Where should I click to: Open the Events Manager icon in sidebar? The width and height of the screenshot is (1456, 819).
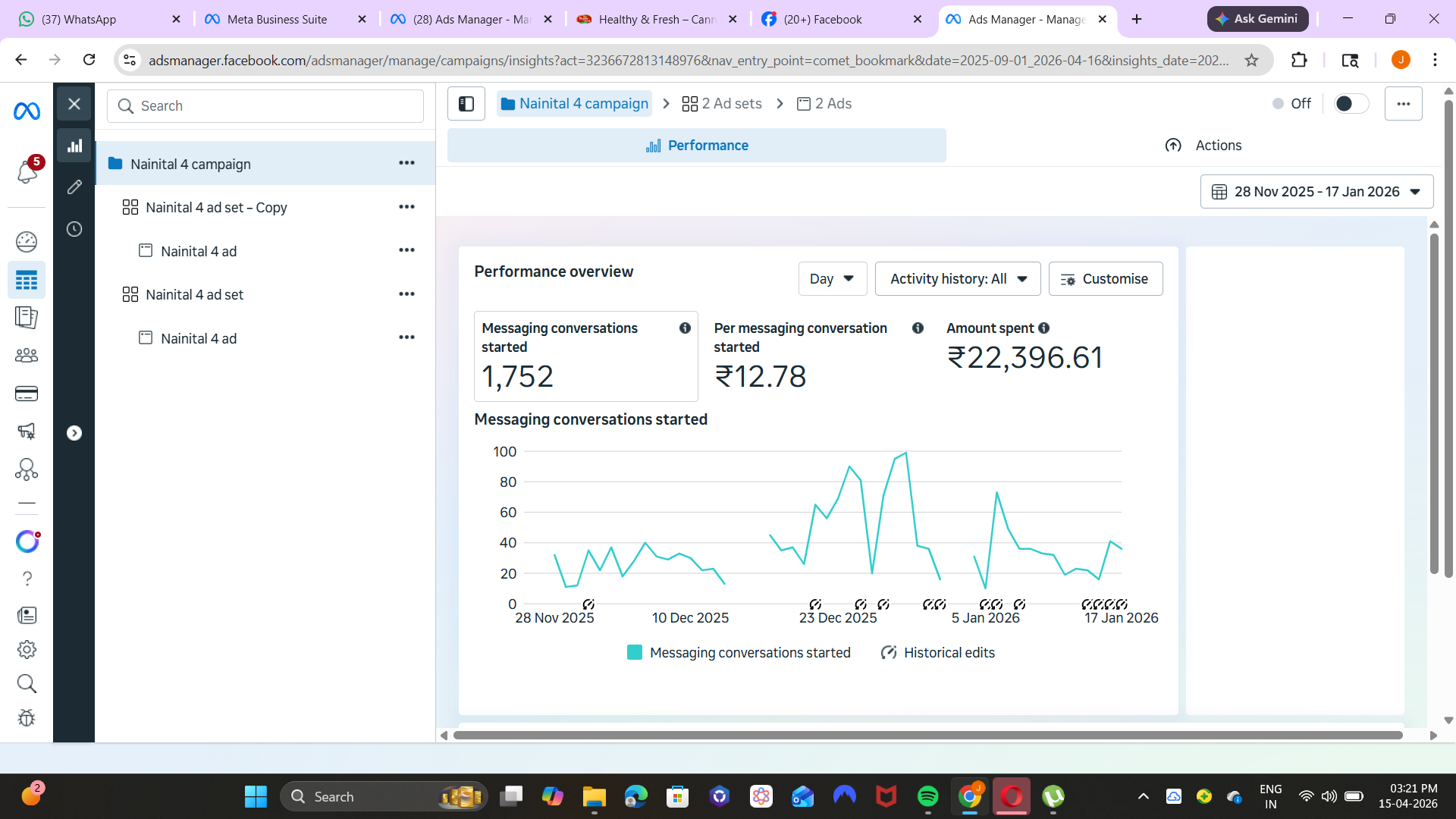(x=27, y=469)
